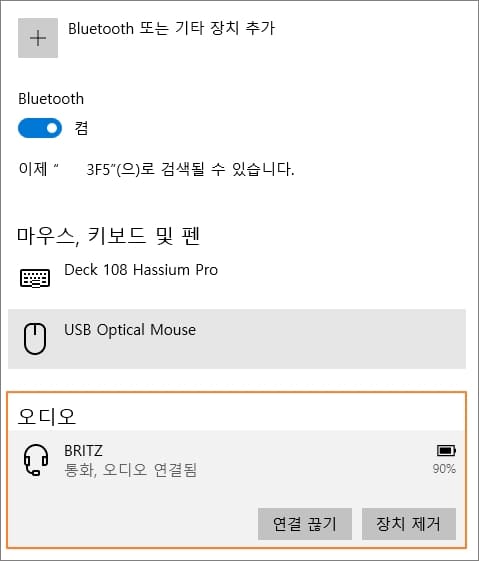This screenshot has width=479, height=561.
Task: Click the Bluetooth heading above the toggle
Action: 51,99
